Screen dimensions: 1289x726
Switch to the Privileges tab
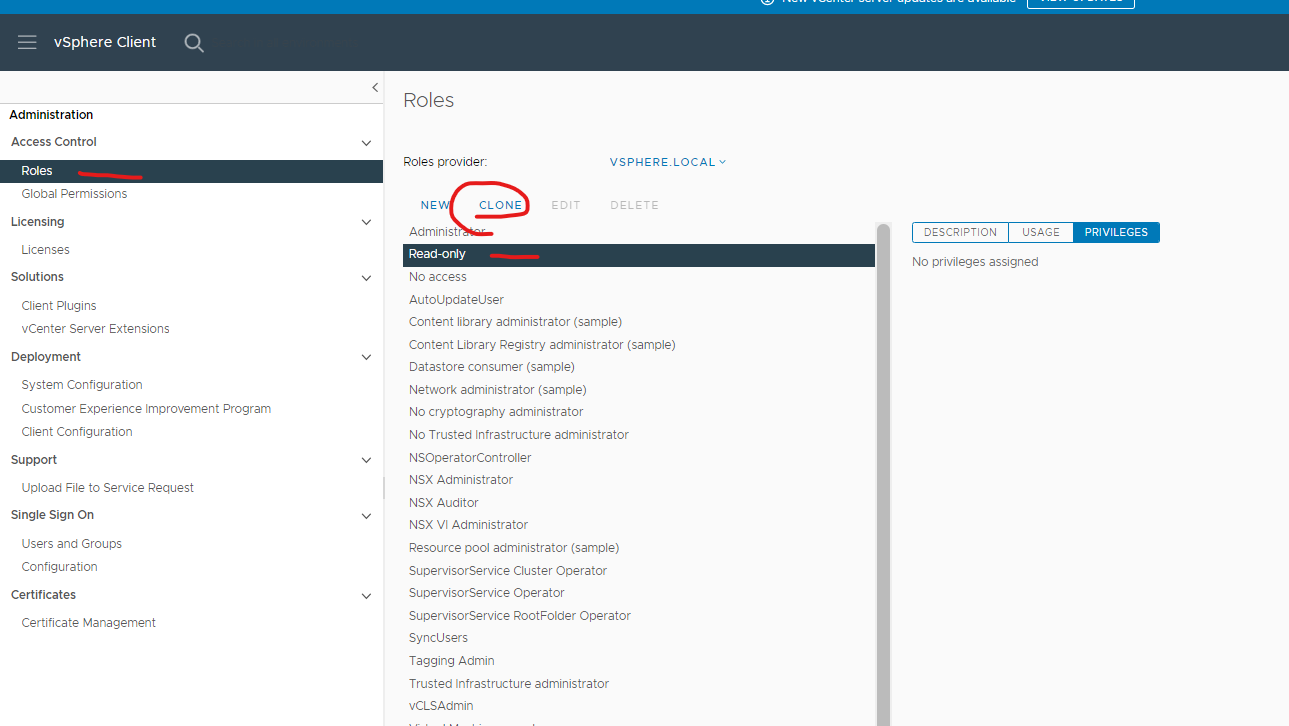1116,232
